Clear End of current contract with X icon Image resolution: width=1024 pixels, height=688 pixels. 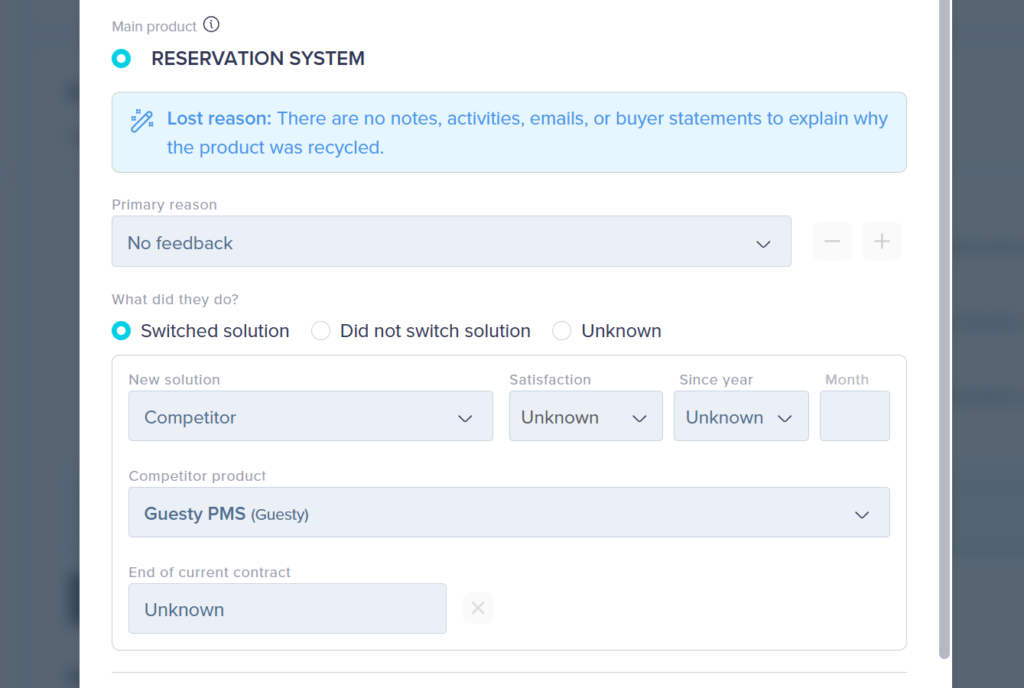pyautogui.click(x=478, y=608)
